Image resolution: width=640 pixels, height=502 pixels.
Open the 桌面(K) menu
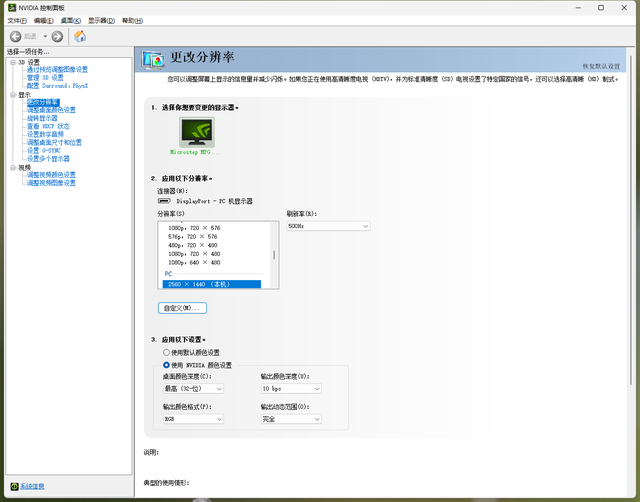click(71, 21)
